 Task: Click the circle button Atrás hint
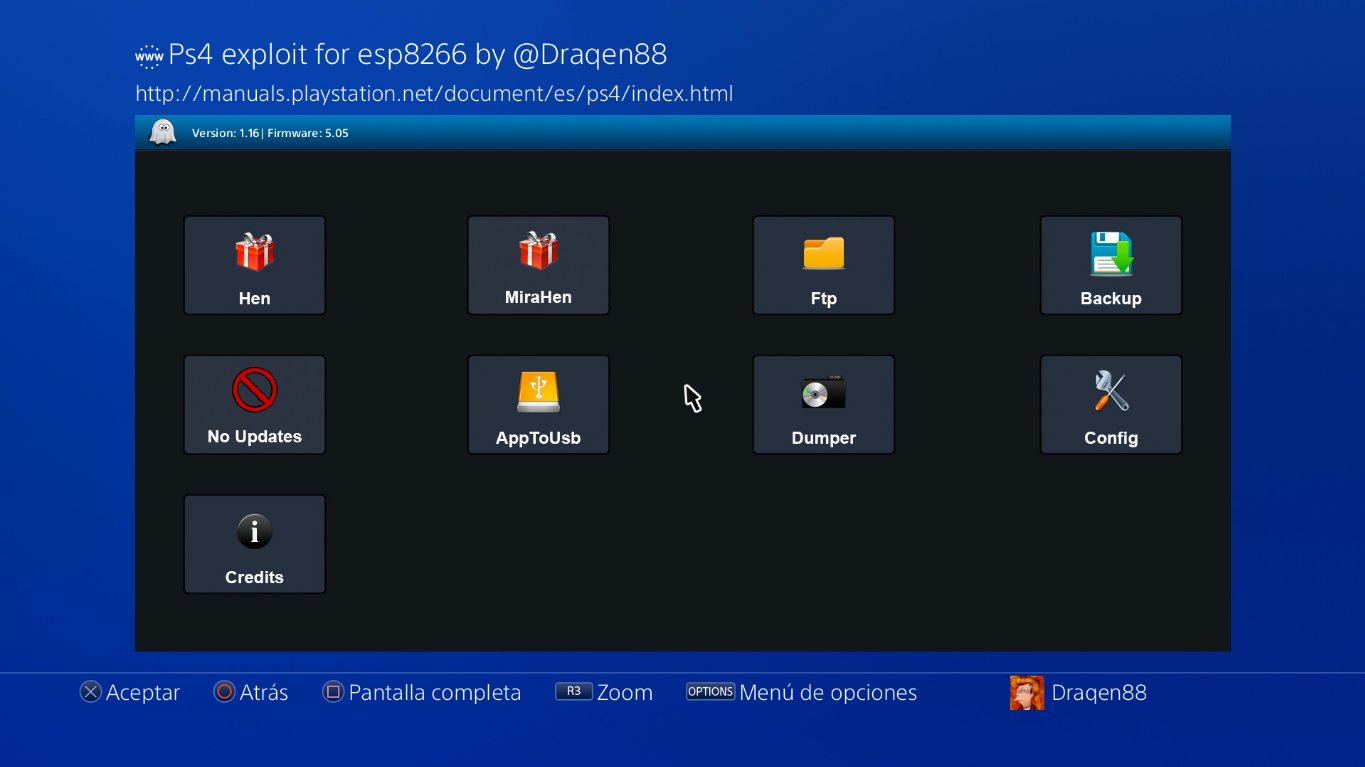(251, 692)
